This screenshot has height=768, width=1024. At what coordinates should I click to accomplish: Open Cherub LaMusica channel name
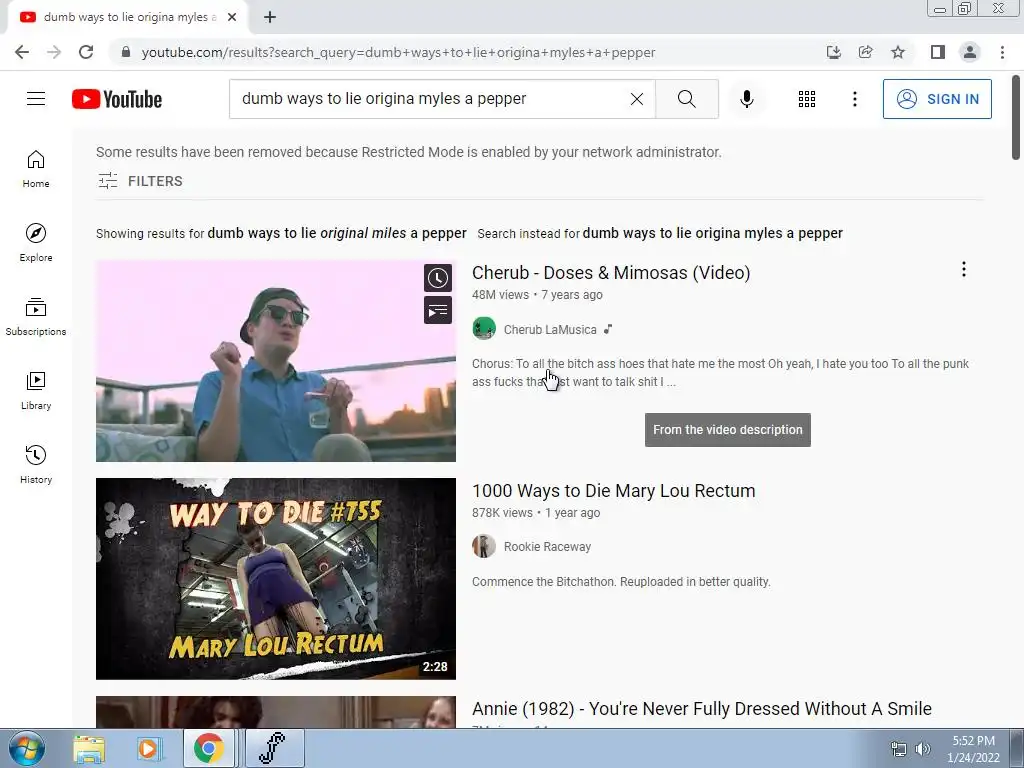click(550, 330)
